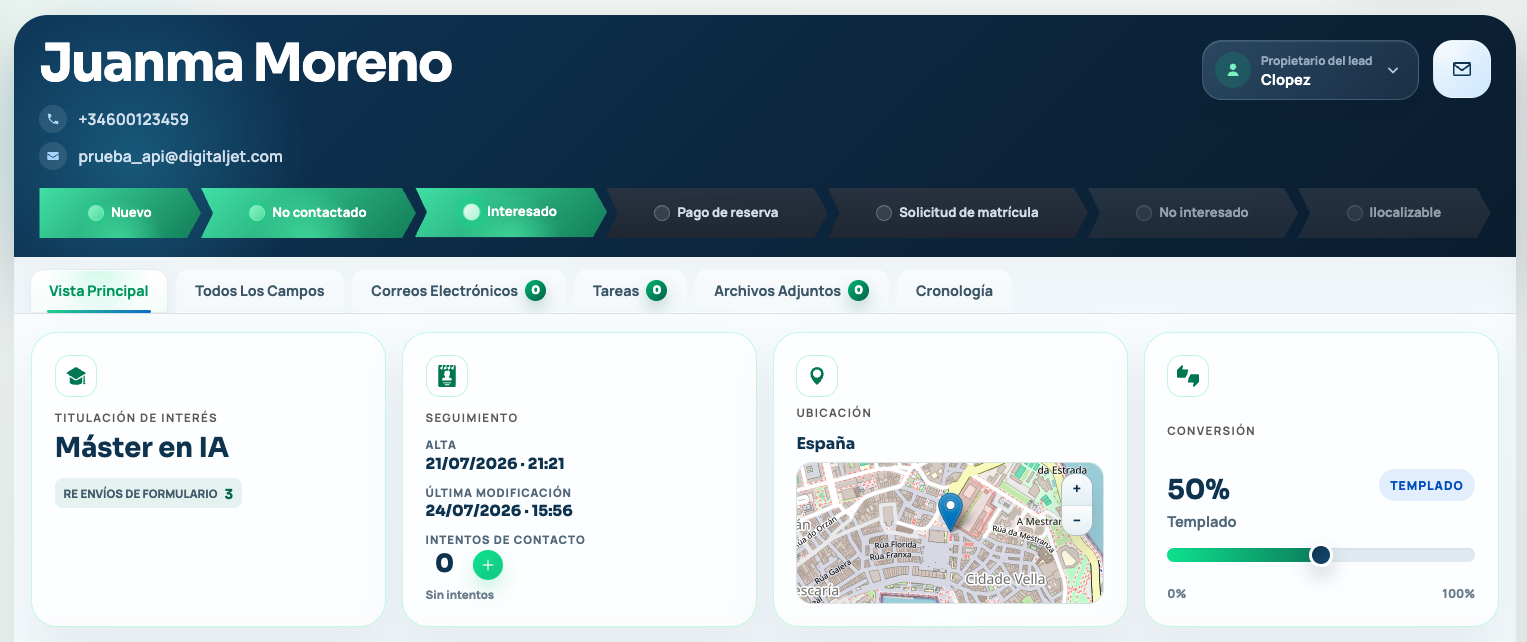Click the 50% conversion value
This screenshot has width=1527, height=642.
pyautogui.click(x=1198, y=490)
